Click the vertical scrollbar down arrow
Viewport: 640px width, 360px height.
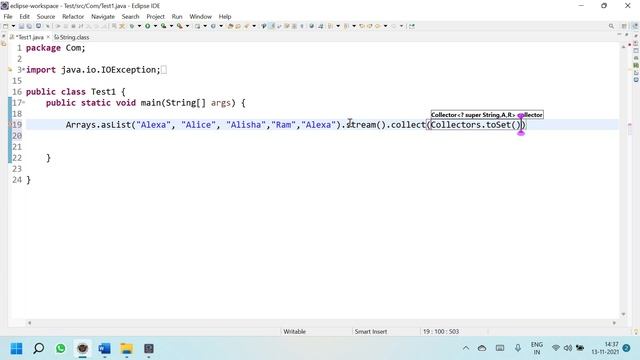tap(623, 314)
